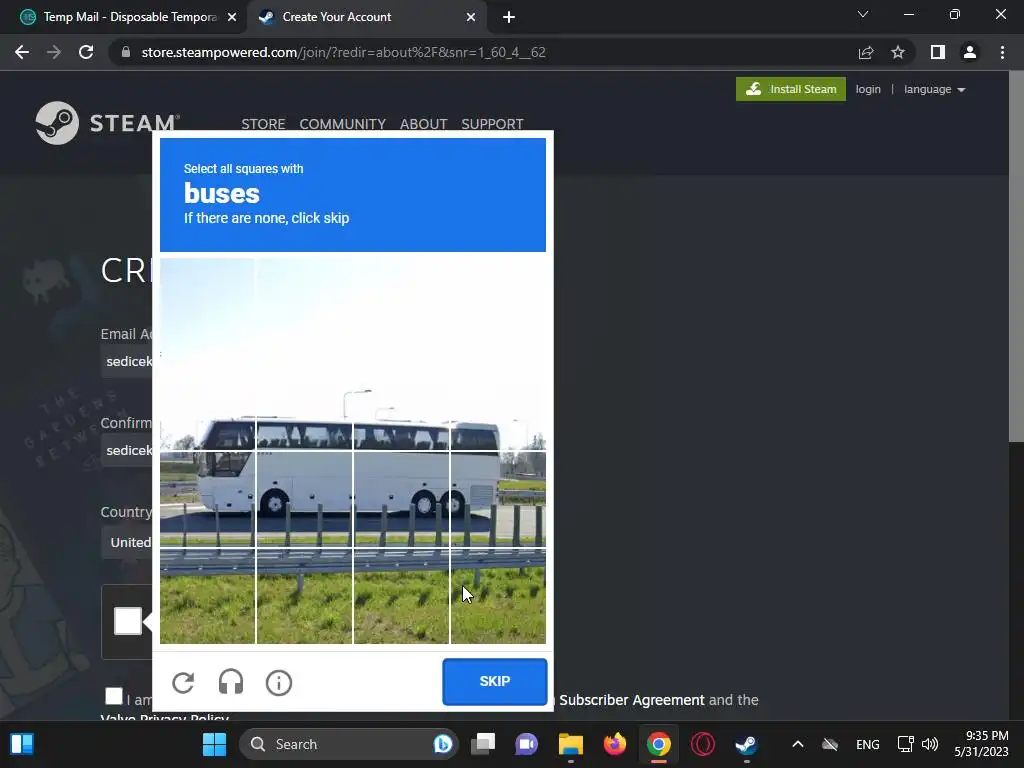Click the cloud sync tray icon
This screenshot has height=768, width=1024.
pos(830,744)
